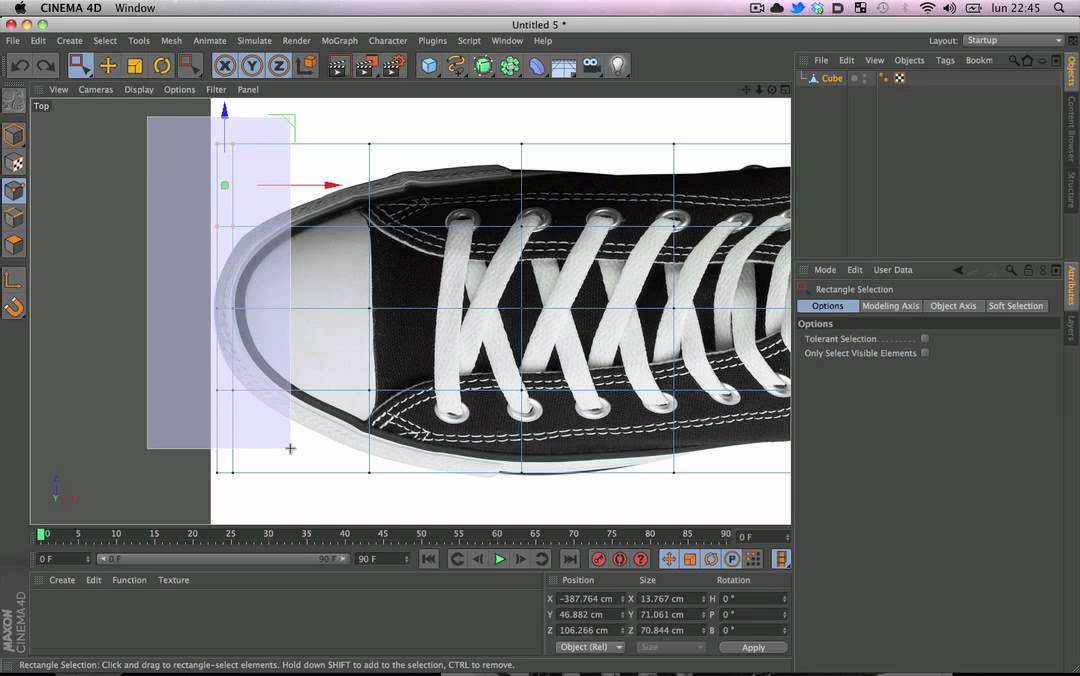The width and height of the screenshot is (1080, 676).
Task: Toggle parameter keyframe recording P icon
Action: (x=732, y=560)
